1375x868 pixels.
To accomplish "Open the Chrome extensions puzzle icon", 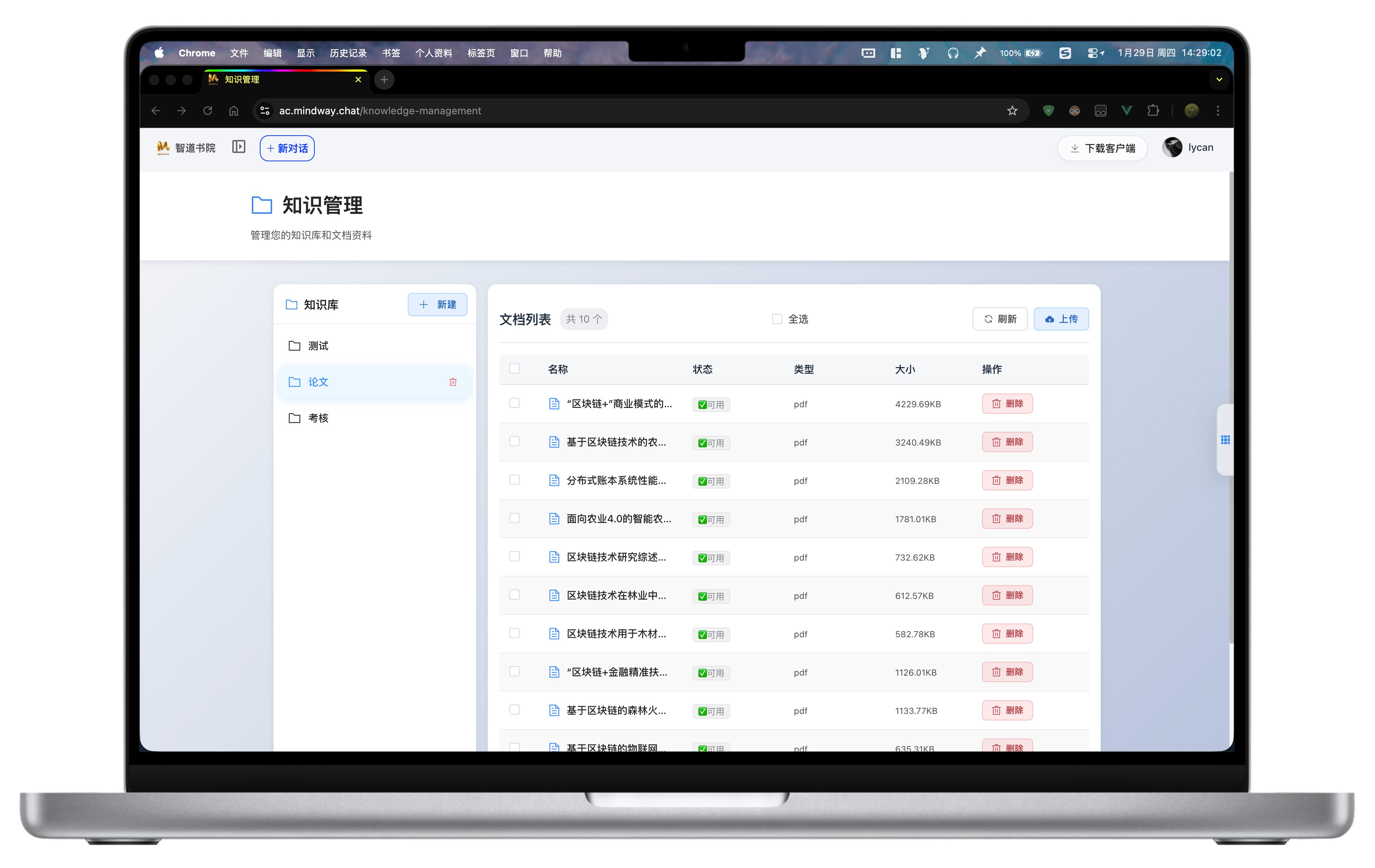I will click(x=1153, y=111).
